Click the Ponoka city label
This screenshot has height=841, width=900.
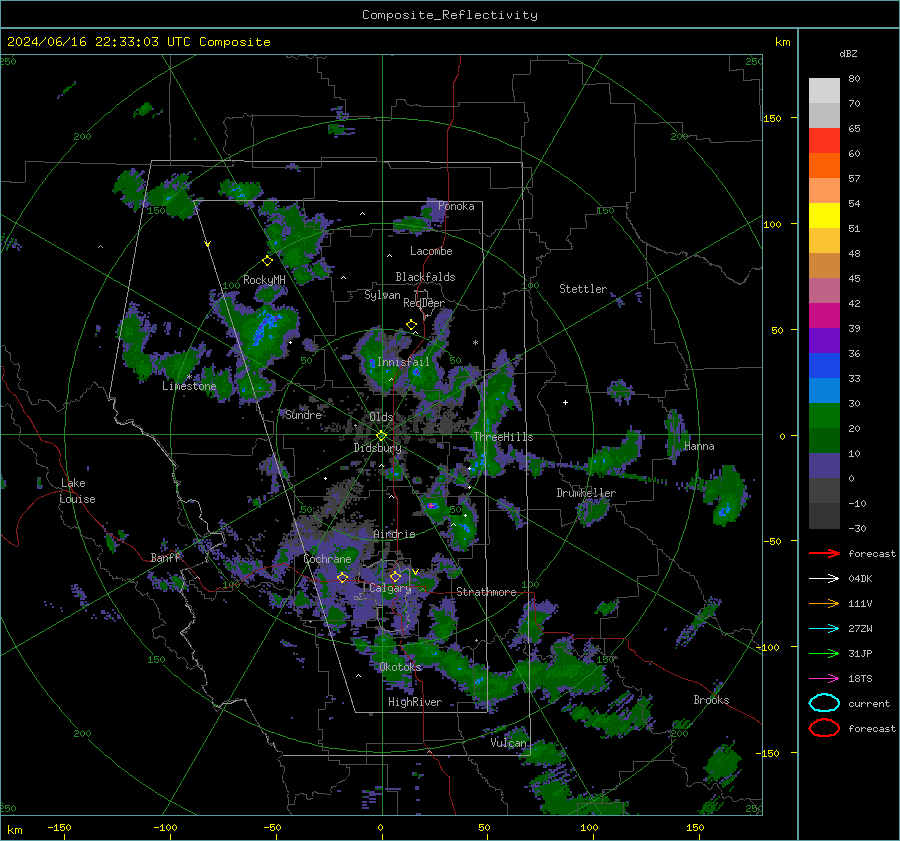tap(456, 206)
